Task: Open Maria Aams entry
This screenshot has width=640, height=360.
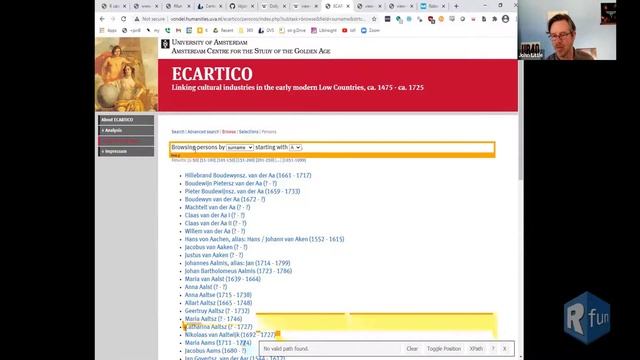Action: 218,342
